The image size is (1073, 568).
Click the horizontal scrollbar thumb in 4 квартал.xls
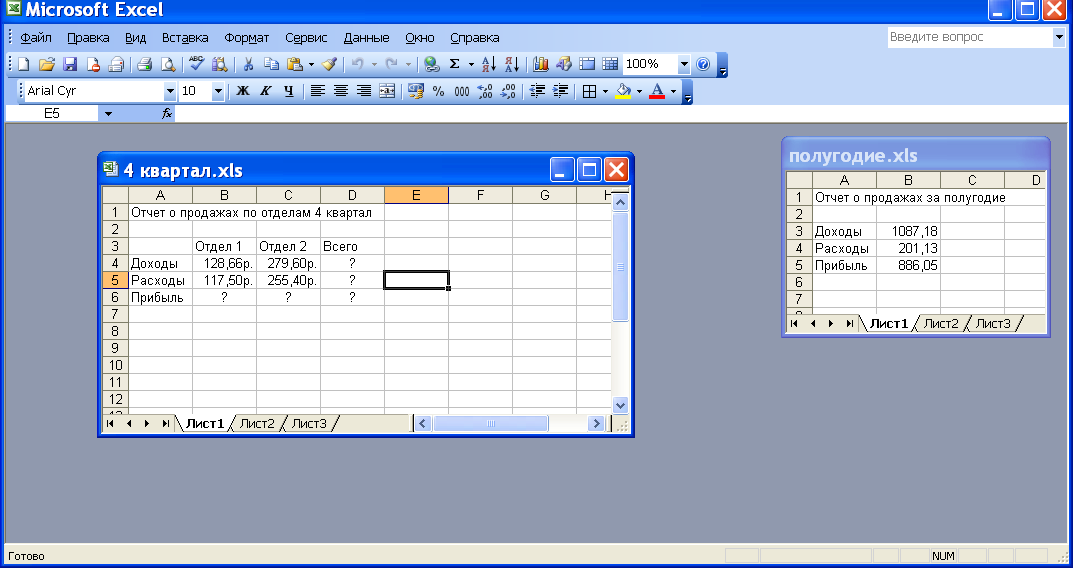tap(491, 424)
